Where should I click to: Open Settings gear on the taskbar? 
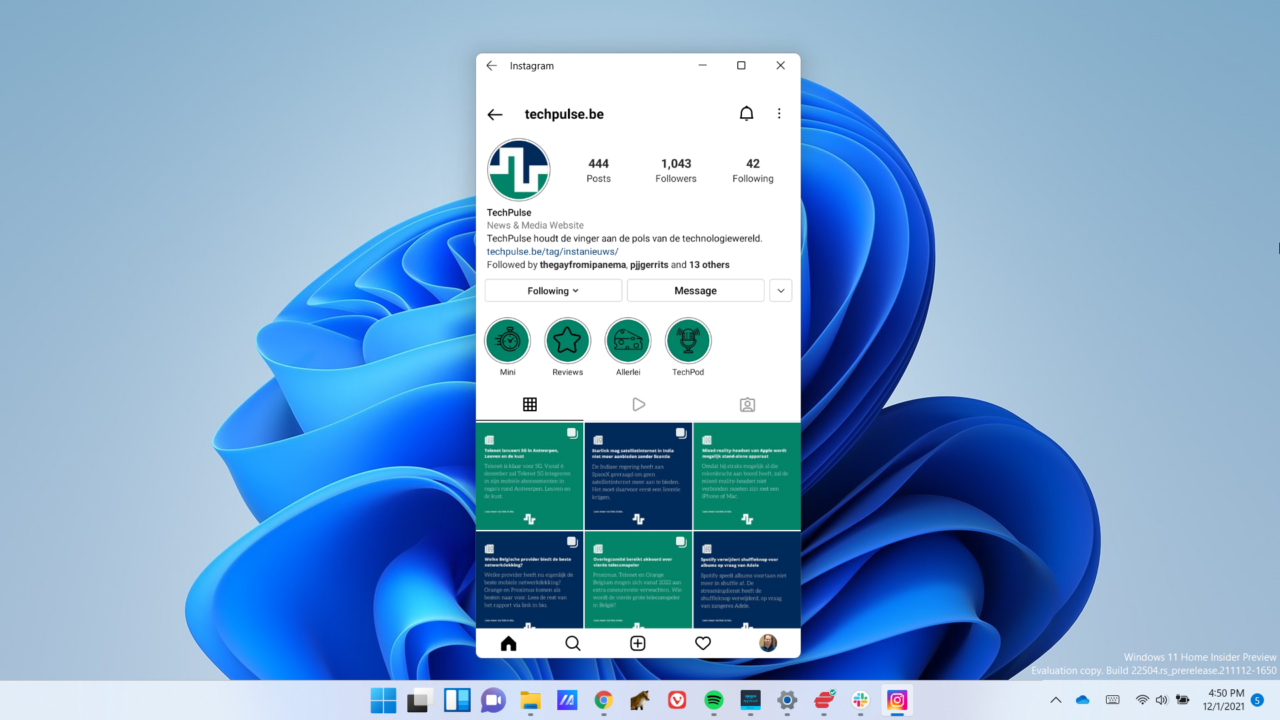787,700
